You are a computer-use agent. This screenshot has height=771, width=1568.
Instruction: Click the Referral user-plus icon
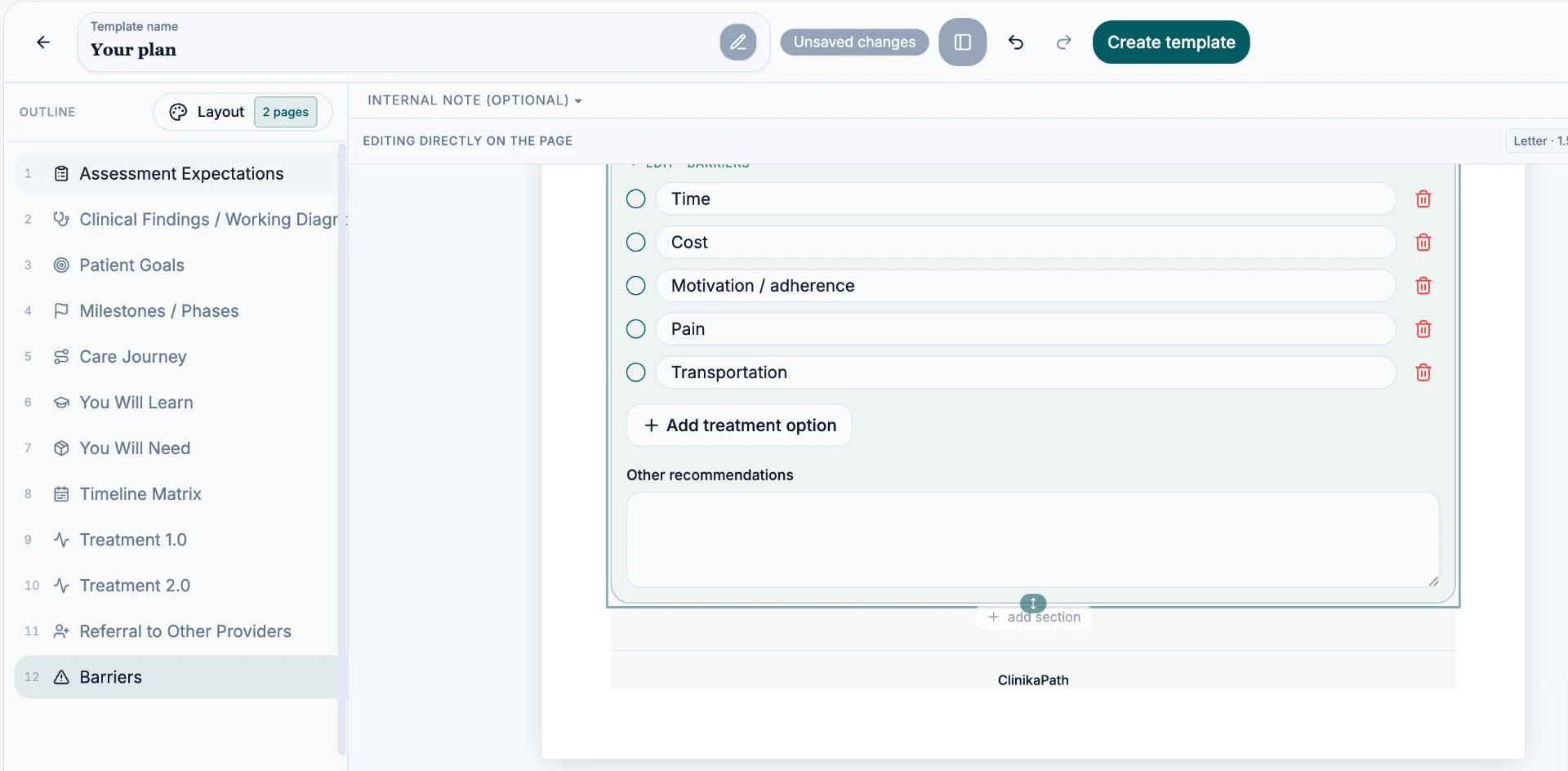61,631
